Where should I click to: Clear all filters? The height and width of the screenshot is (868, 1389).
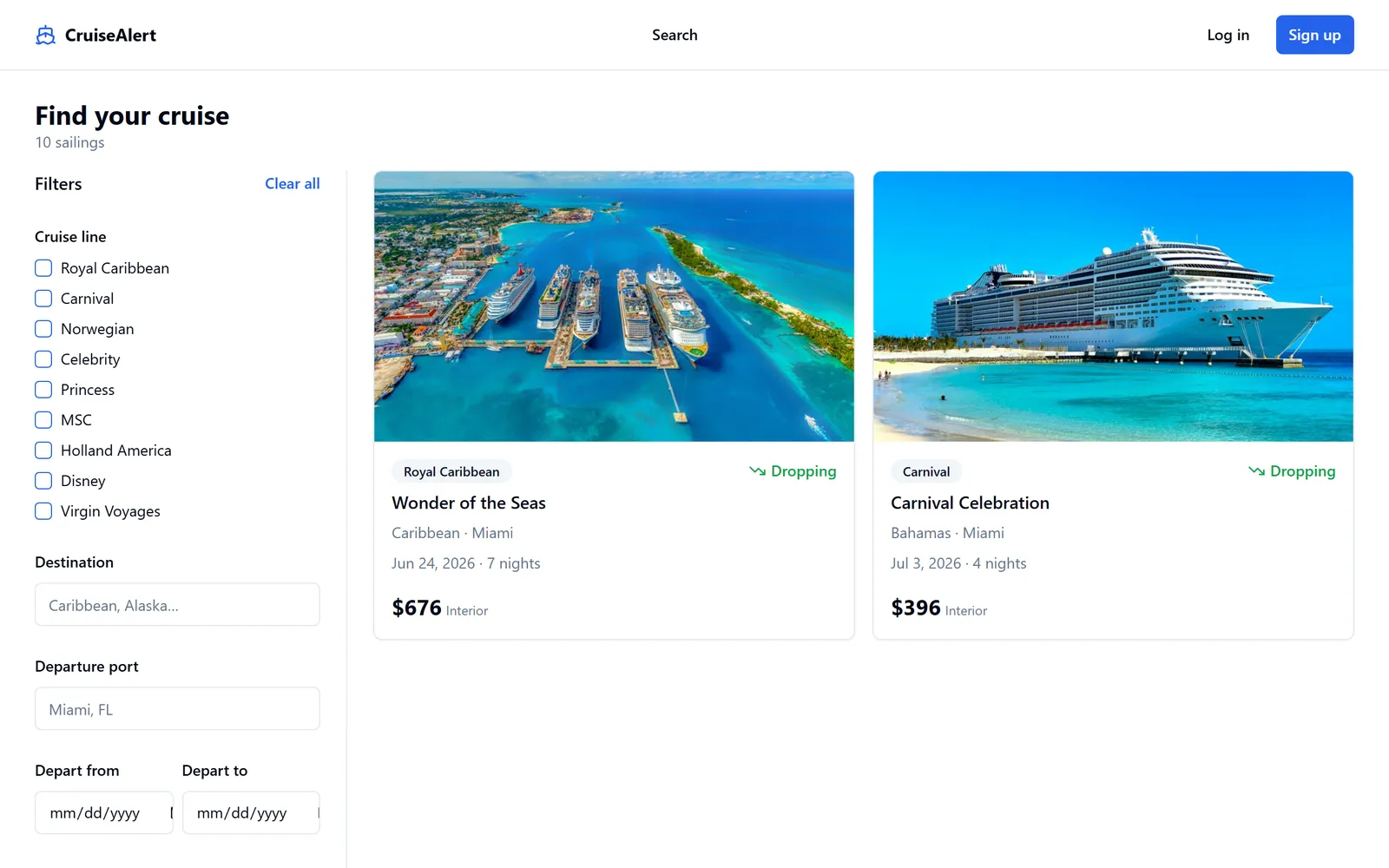click(x=293, y=184)
